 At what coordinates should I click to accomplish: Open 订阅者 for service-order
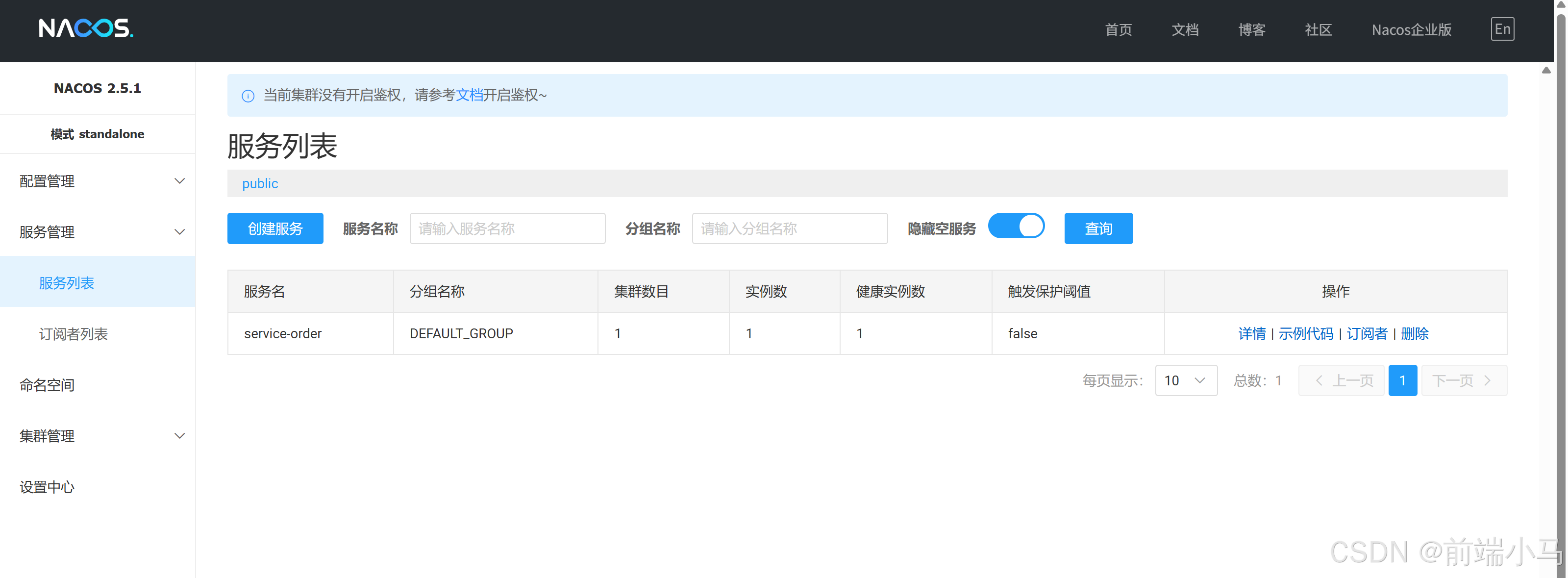1367,334
